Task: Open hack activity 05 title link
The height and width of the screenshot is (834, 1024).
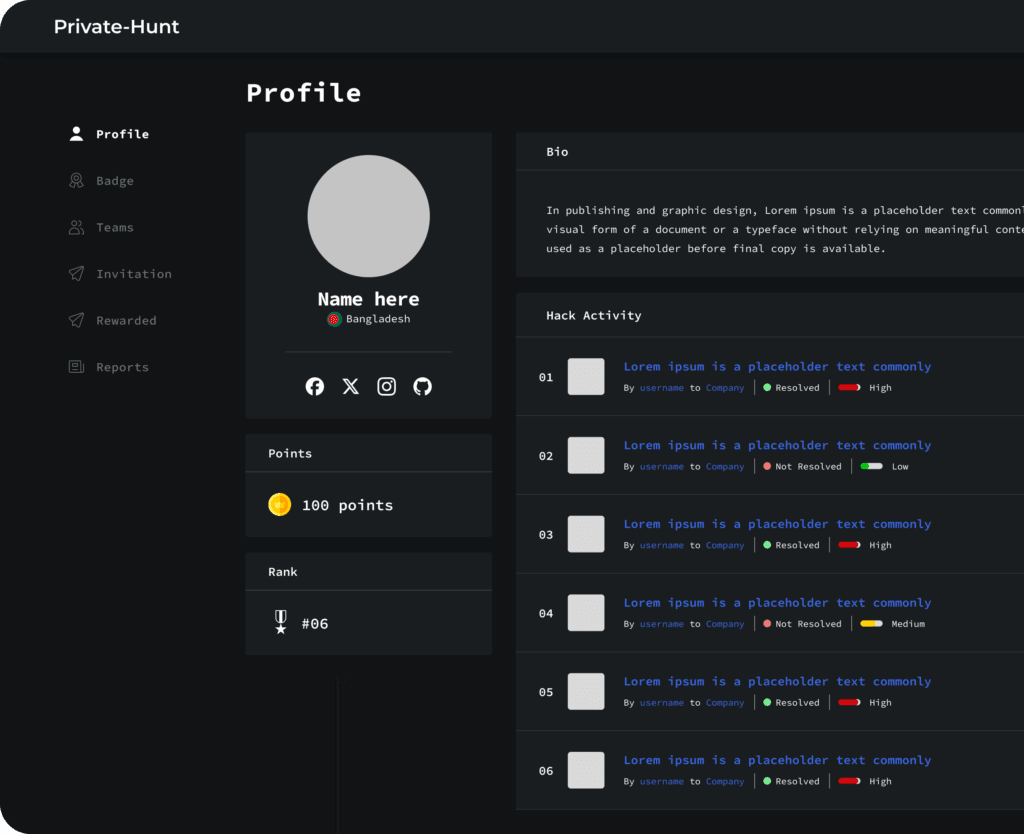Action: [777, 681]
